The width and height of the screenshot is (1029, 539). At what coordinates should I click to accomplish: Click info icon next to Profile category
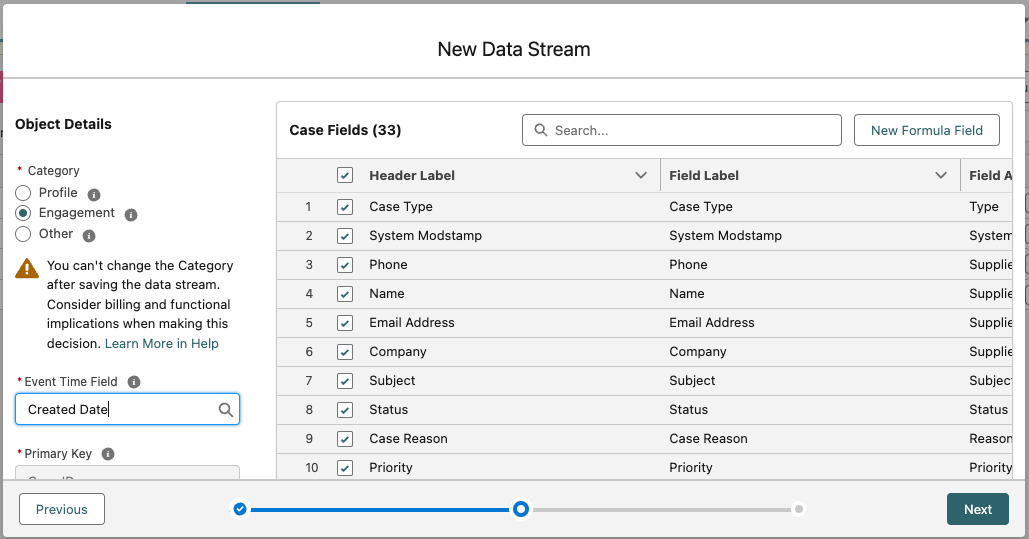pos(94,194)
